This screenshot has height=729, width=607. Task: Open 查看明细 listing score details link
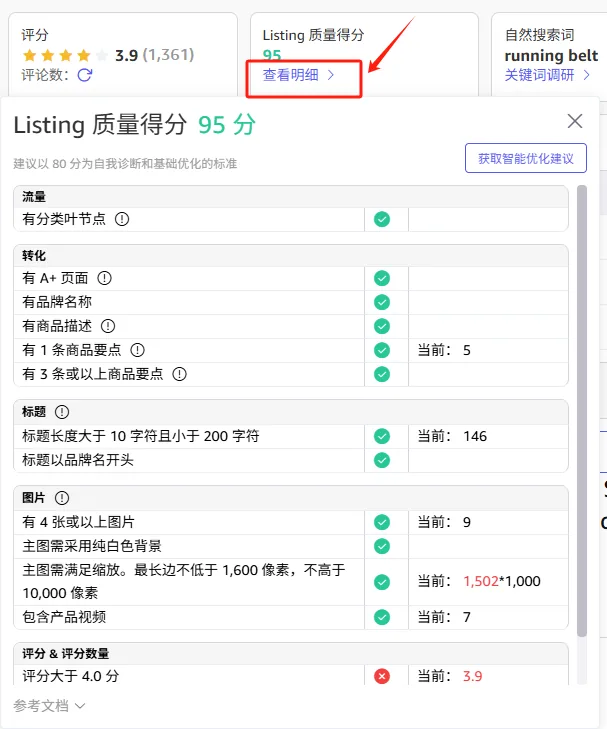coord(298,75)
